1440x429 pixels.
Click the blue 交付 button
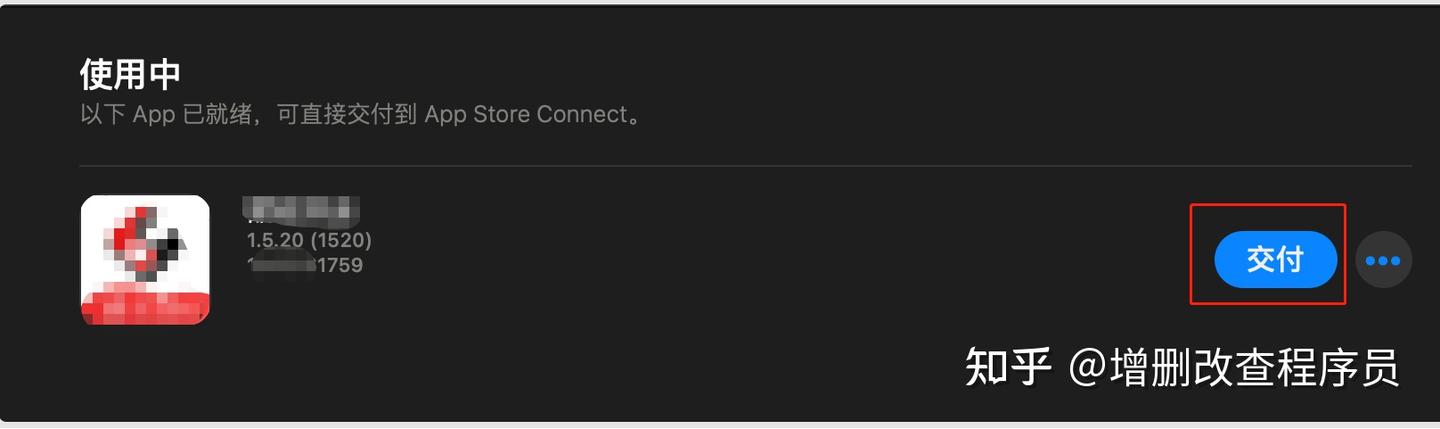point(1275,260)
